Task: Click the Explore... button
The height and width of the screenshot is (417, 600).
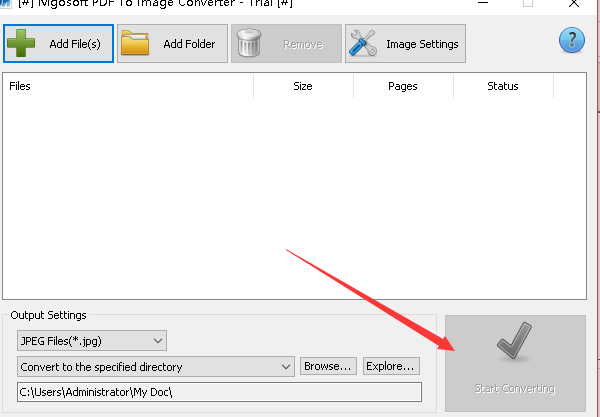Action: pos(391,366)
